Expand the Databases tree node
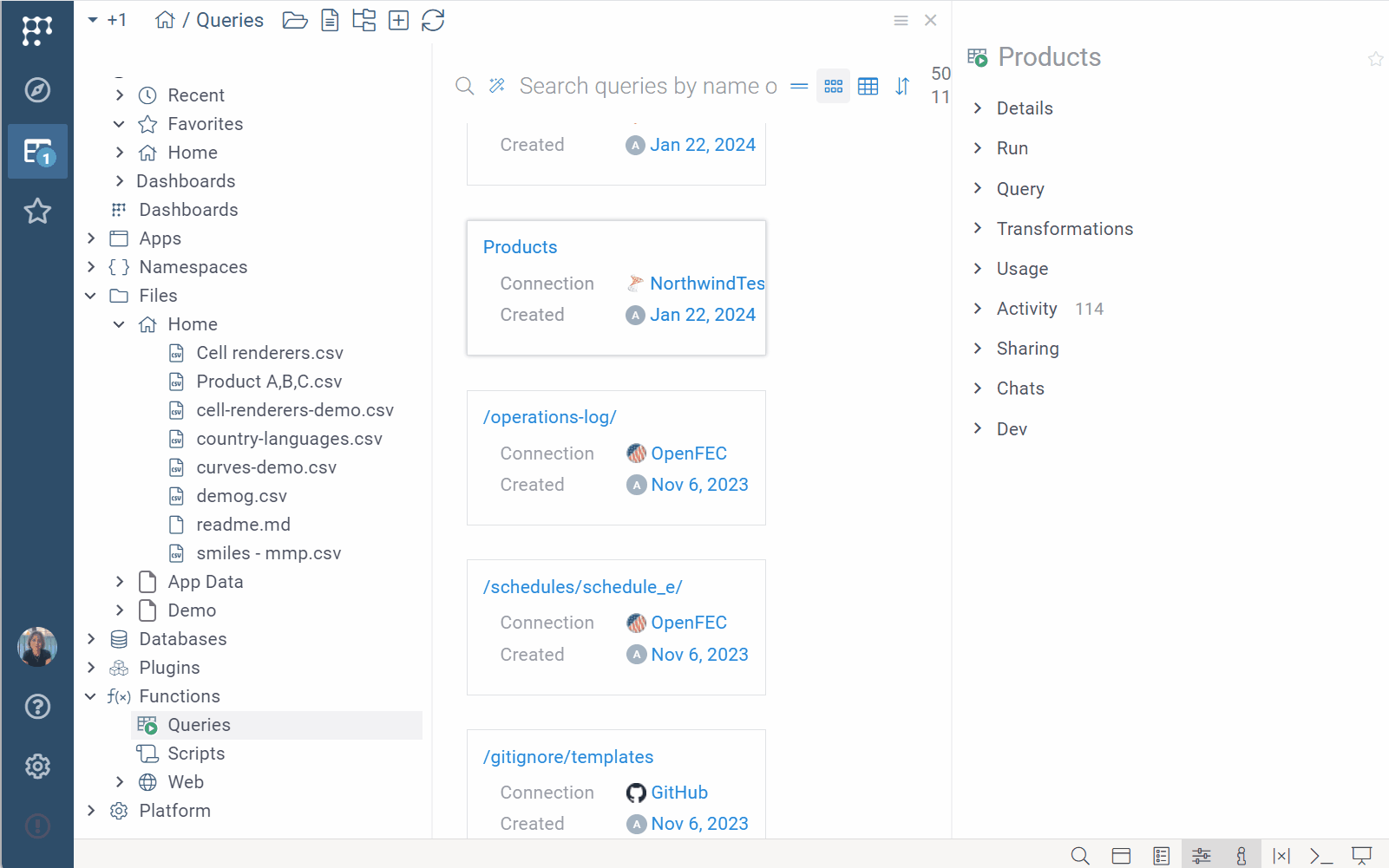The height and width of the screenshot is (868, 1389). pyautogui.click(x=91, y=639)
